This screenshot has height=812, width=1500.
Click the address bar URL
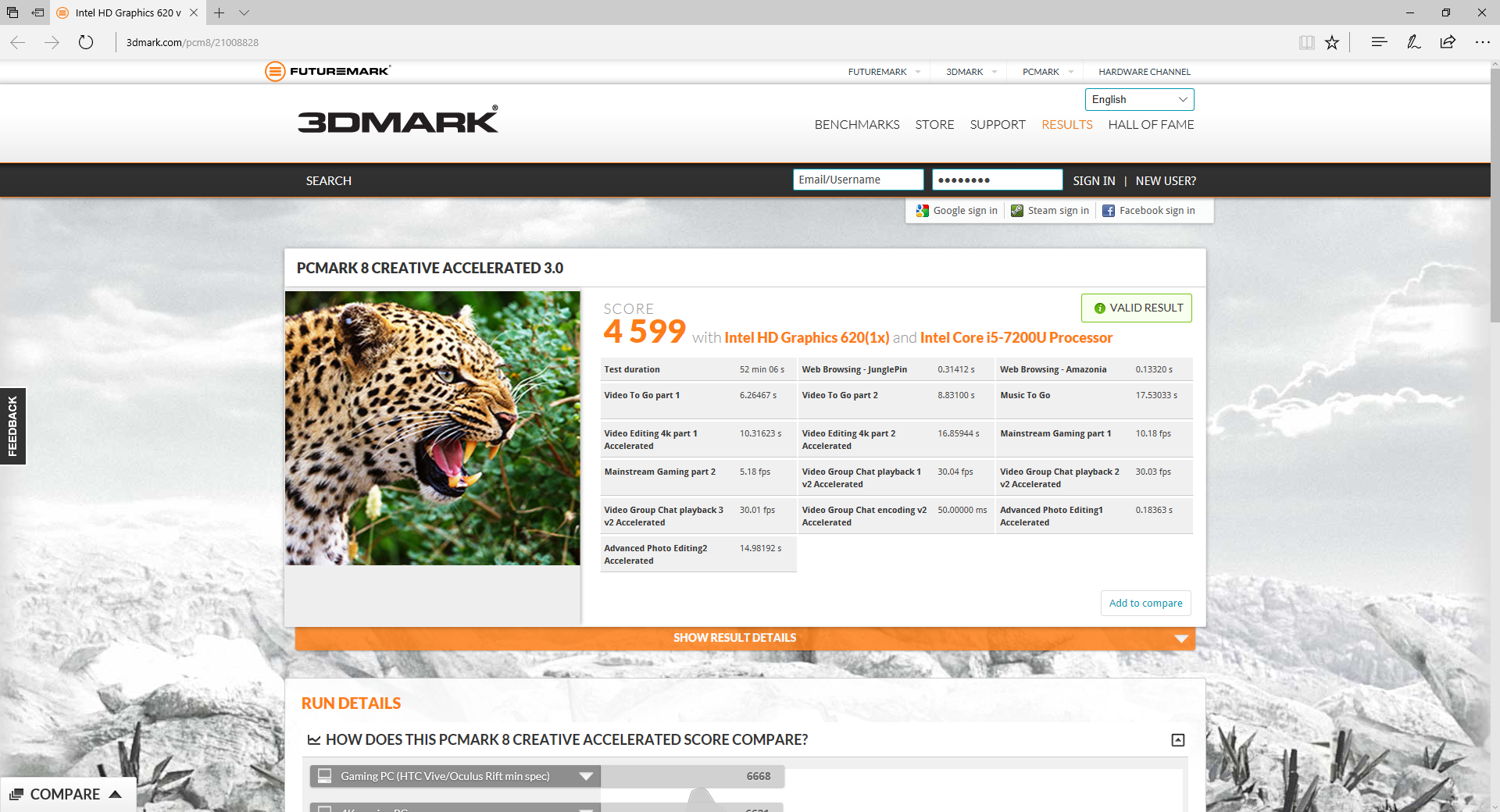point(192,42)
